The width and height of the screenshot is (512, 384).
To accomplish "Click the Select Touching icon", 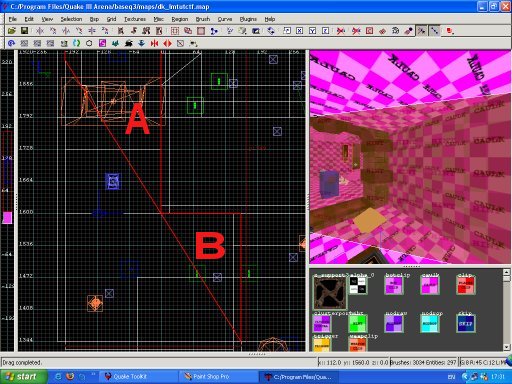I will (x=134, y=31).
